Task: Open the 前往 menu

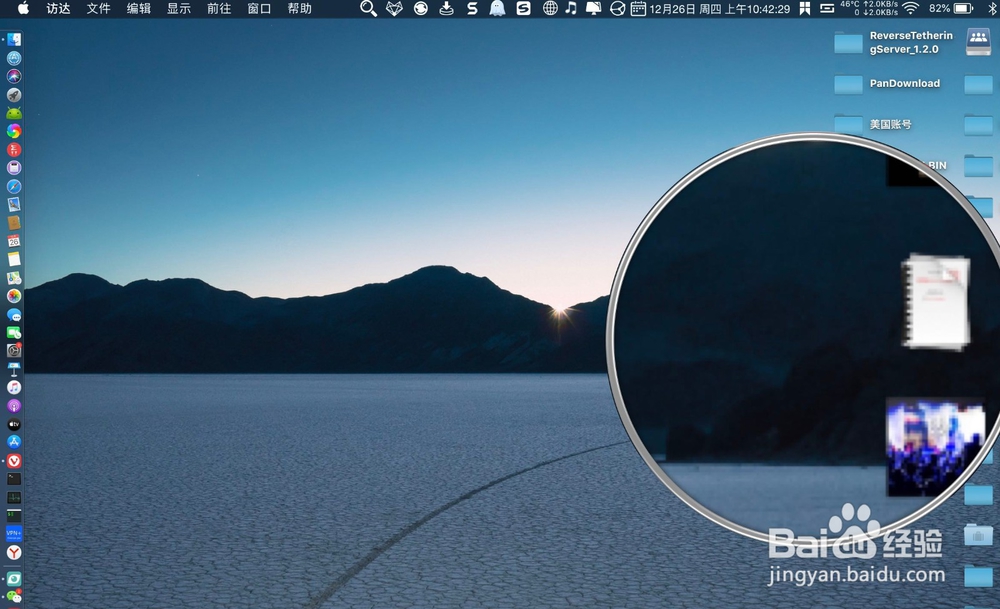Action: [219, 8]
